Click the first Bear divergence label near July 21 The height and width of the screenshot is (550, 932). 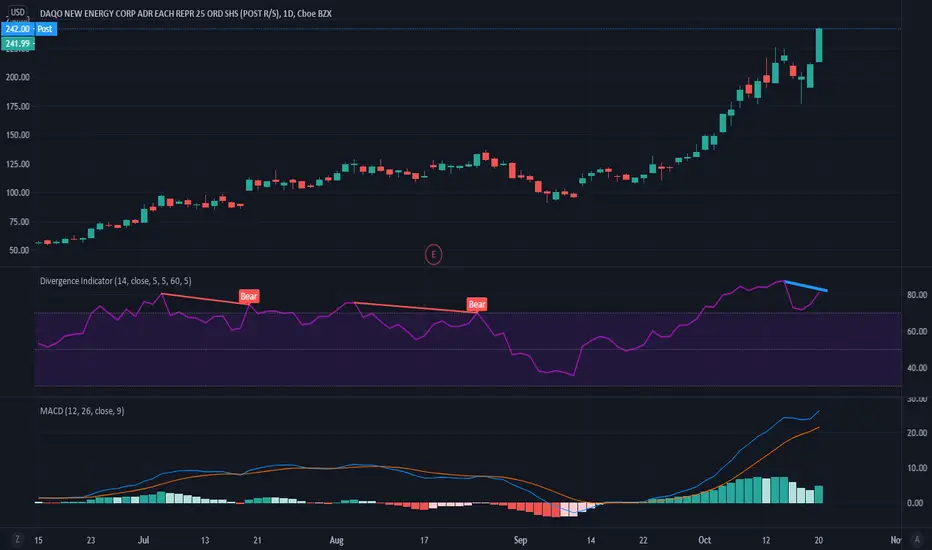(x=248, y=296)
